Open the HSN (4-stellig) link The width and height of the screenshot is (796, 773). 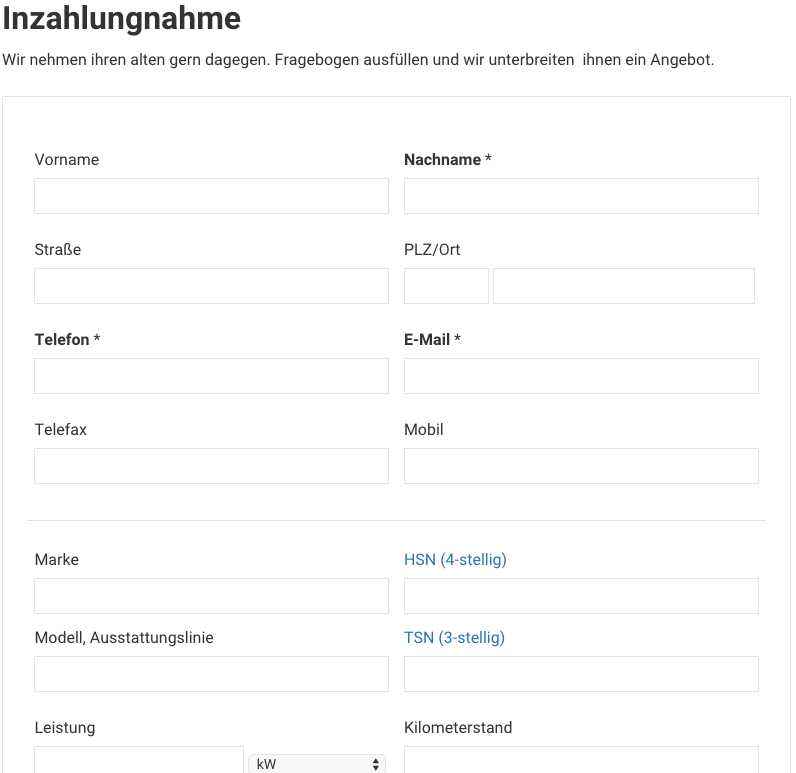click(x=455, y=560)
